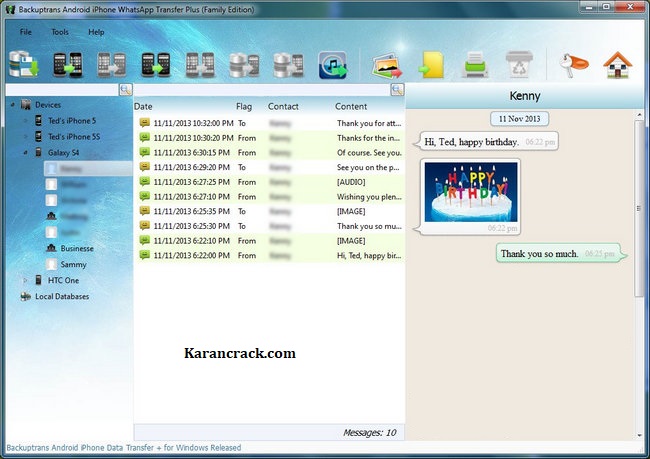This screenshot has height=459, width=650.
Task: Expand Ted's iPhone 5S node
Action: 25,136
